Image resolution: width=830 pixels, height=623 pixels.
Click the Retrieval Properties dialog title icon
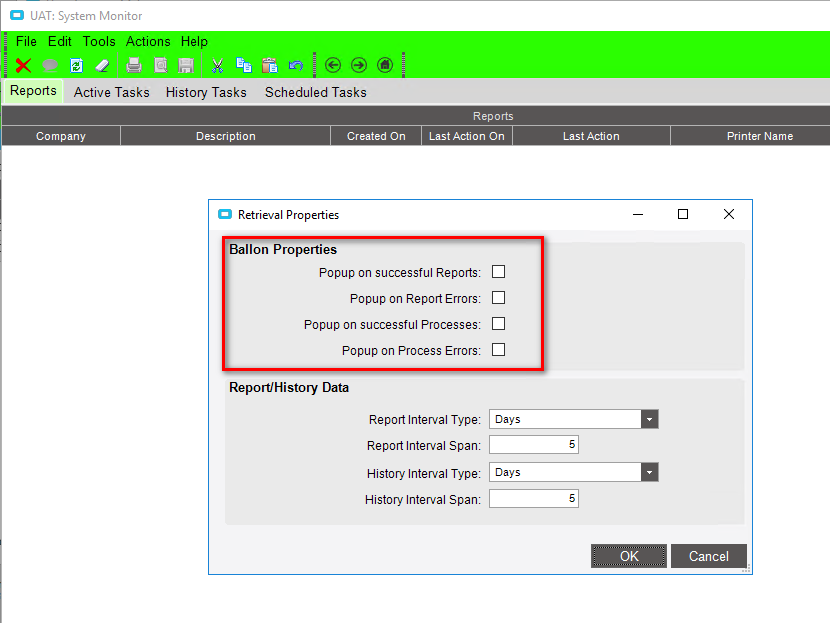pos(225,214)
